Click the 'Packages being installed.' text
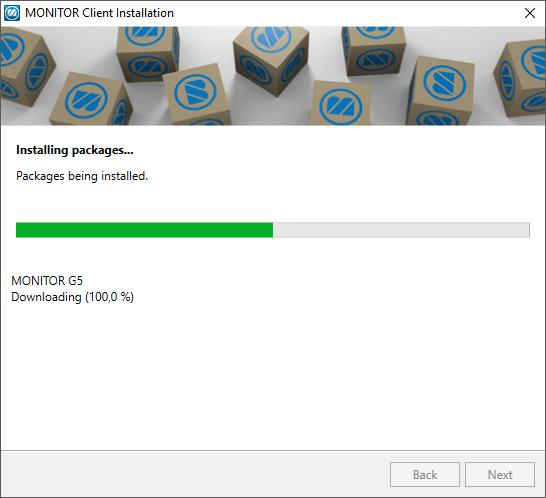 (x=82, y=176)
